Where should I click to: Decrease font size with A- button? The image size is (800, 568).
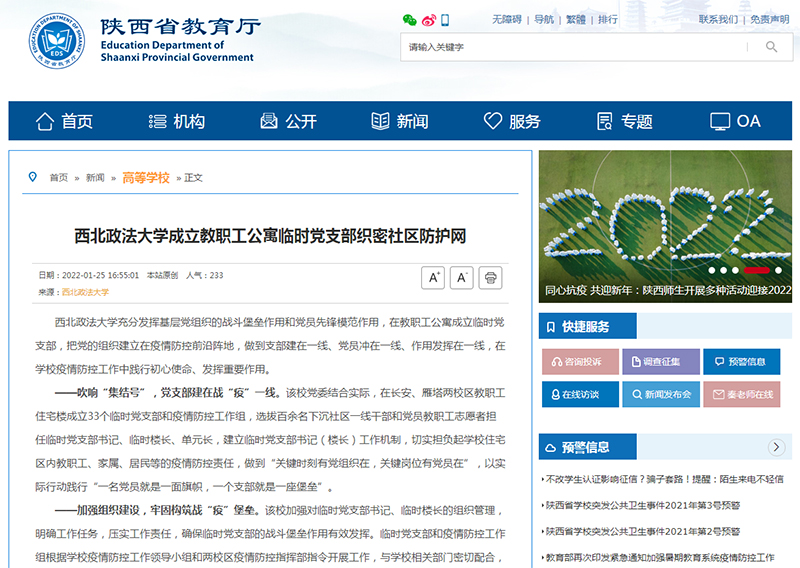(x=461, y=278)
